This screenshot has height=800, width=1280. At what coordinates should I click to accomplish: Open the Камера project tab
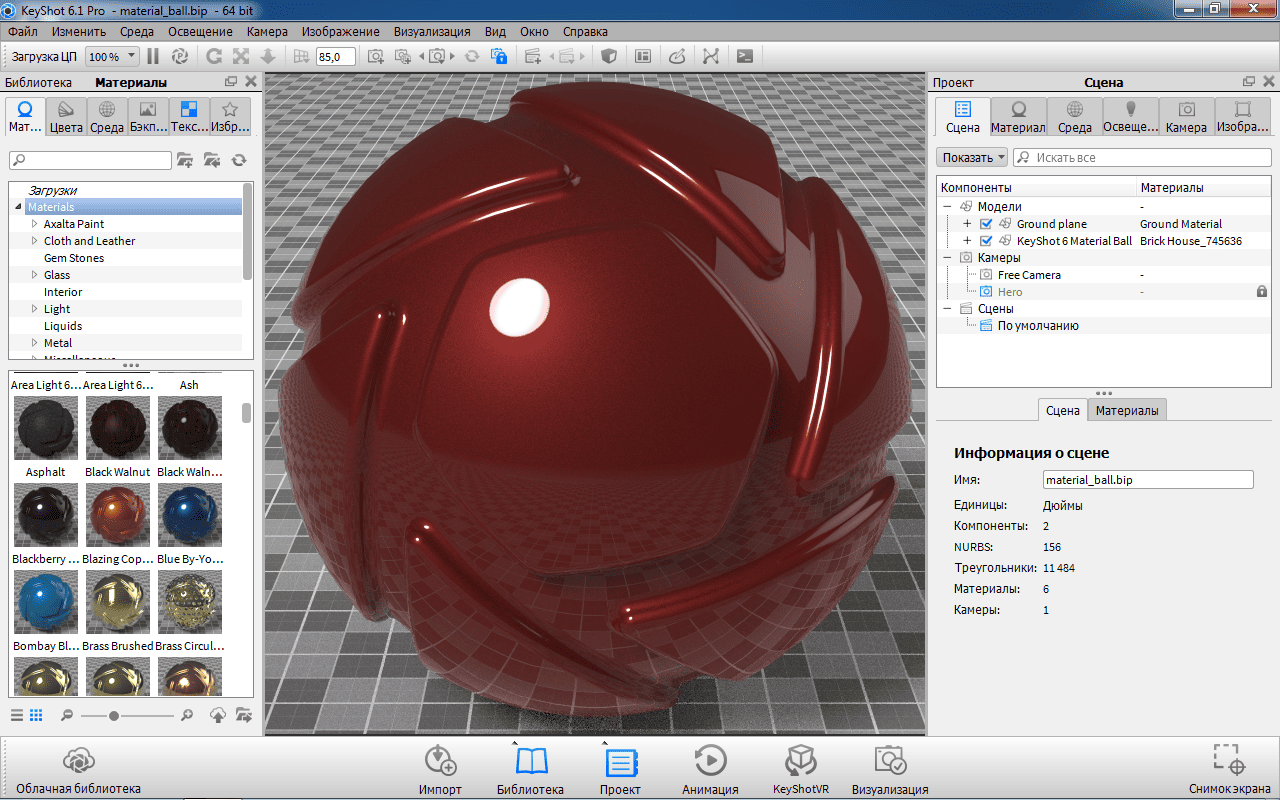pyautogui.click(x=1186, y=117)
